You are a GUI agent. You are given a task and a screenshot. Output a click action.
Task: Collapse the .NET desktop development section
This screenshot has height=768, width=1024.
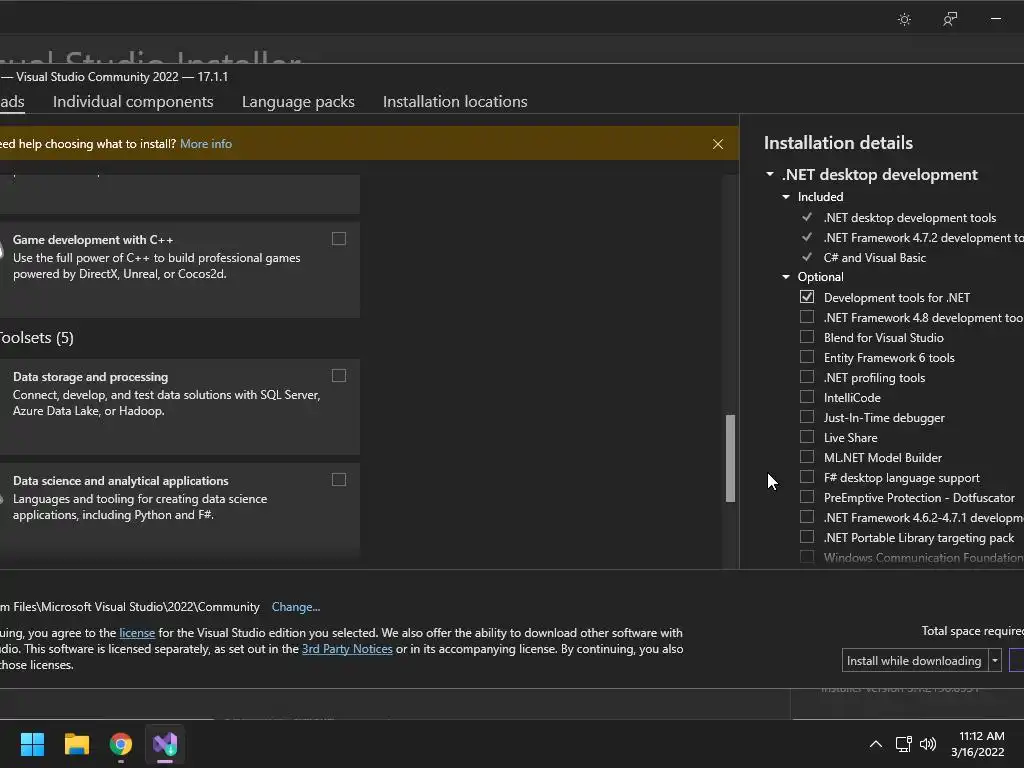click(770, 174)
